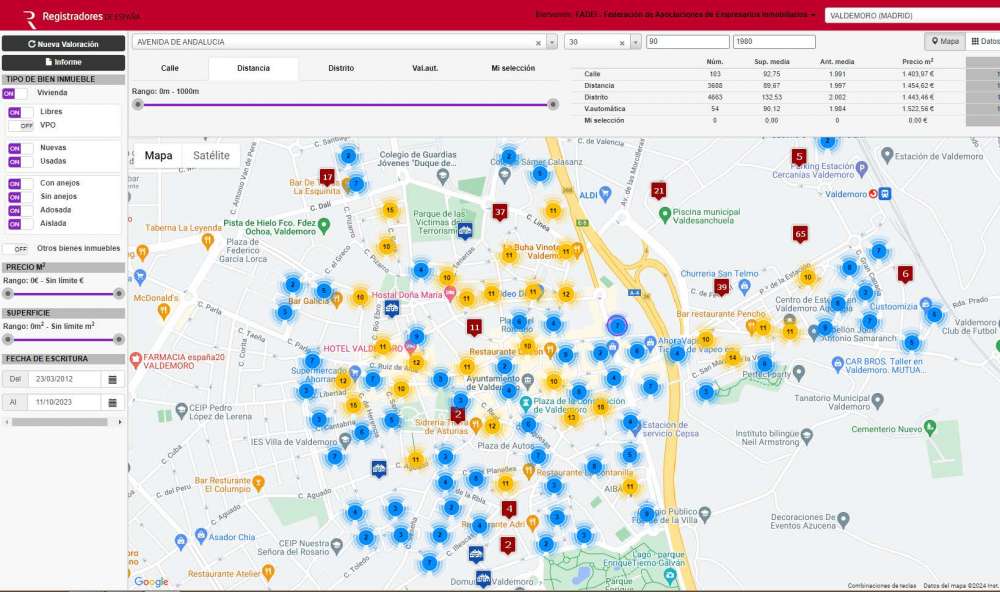Click the Farmacia españa20 pin
Image resolution: width=1000 pixels, height=592 pixels.
pos(135,360)
